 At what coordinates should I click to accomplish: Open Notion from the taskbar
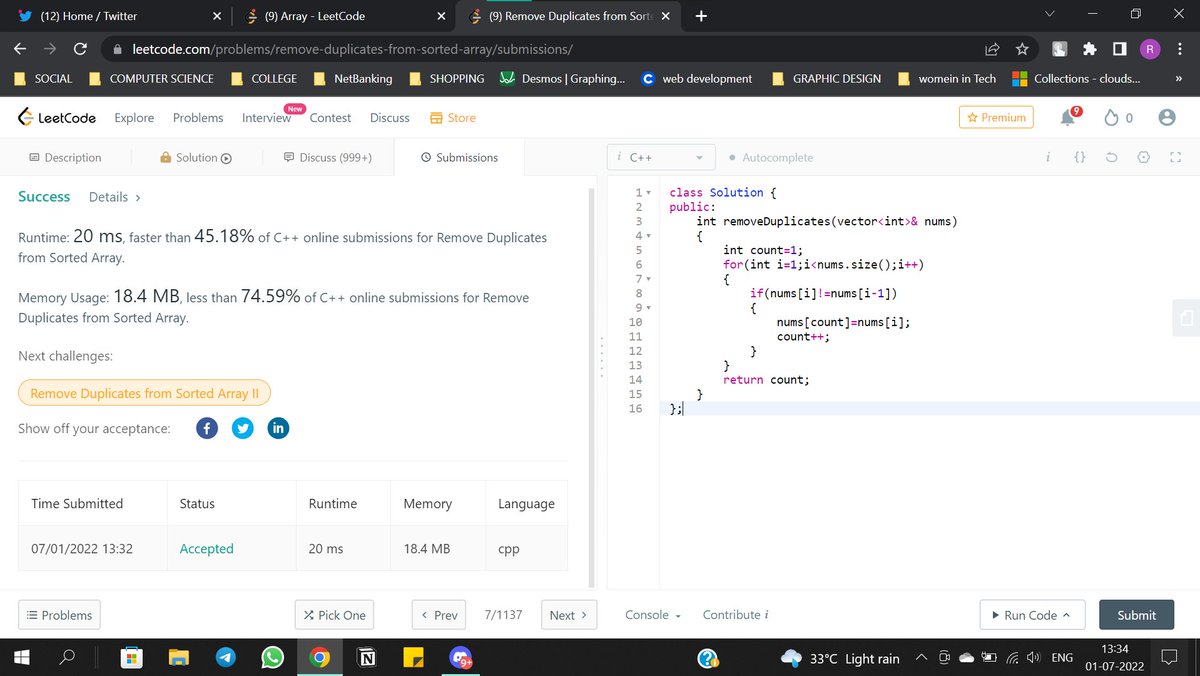[367, 658]
